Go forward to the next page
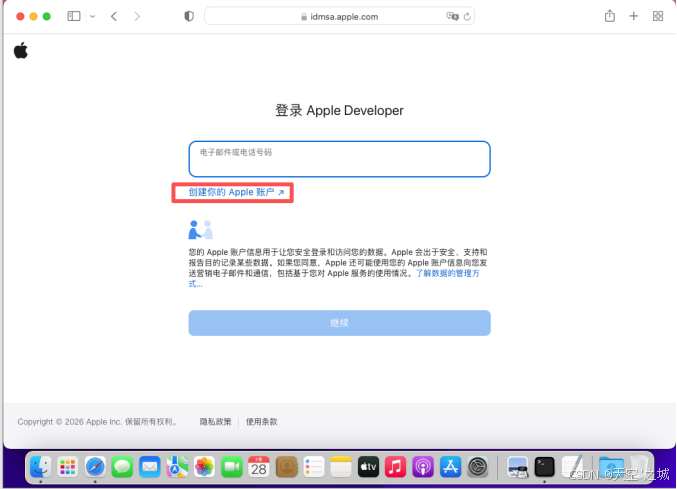 coord(137,16)
